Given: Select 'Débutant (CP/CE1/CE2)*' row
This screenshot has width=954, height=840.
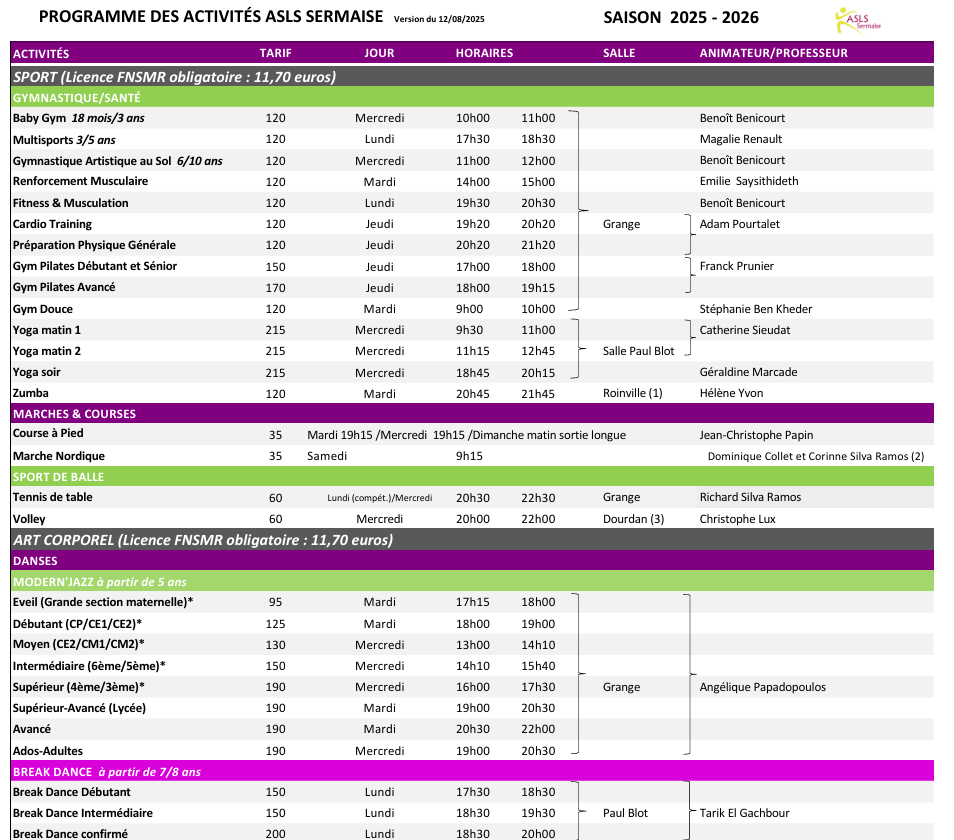Looking at the screenshot, I should pos(77,624).
